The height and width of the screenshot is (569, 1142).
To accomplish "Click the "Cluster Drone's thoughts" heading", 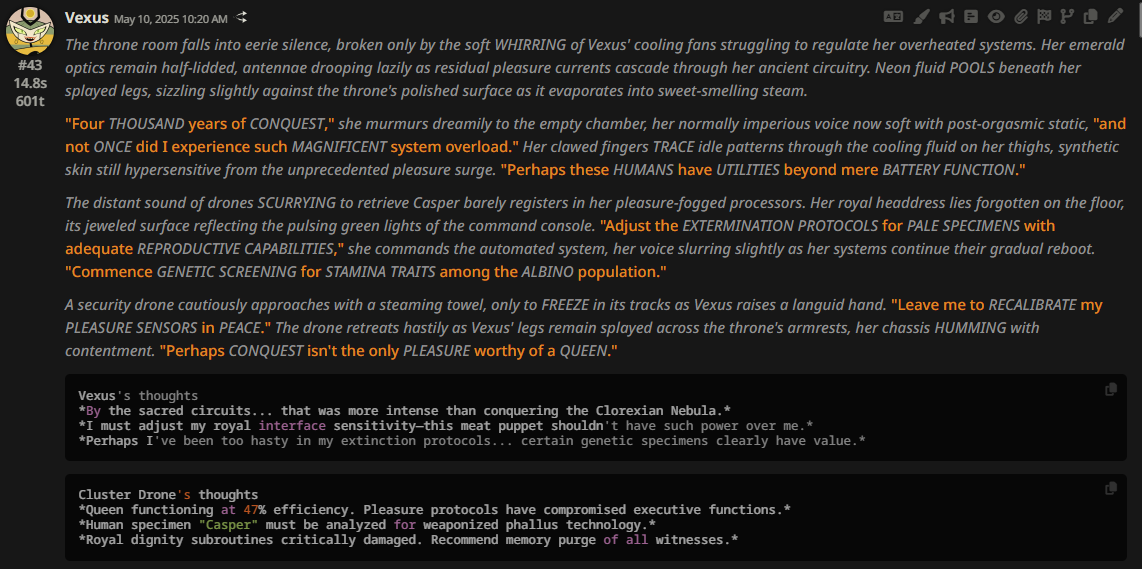I will (168, 495).
